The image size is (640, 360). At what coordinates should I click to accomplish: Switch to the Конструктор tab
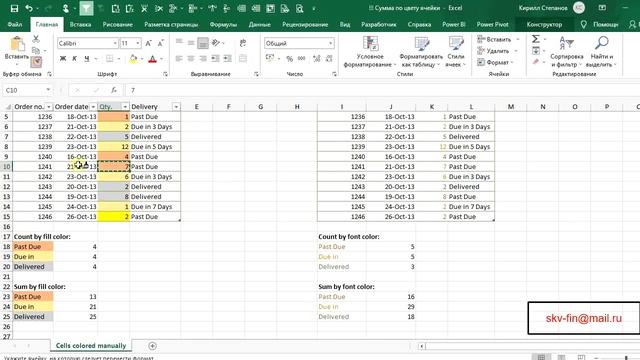tap(544, 24)
